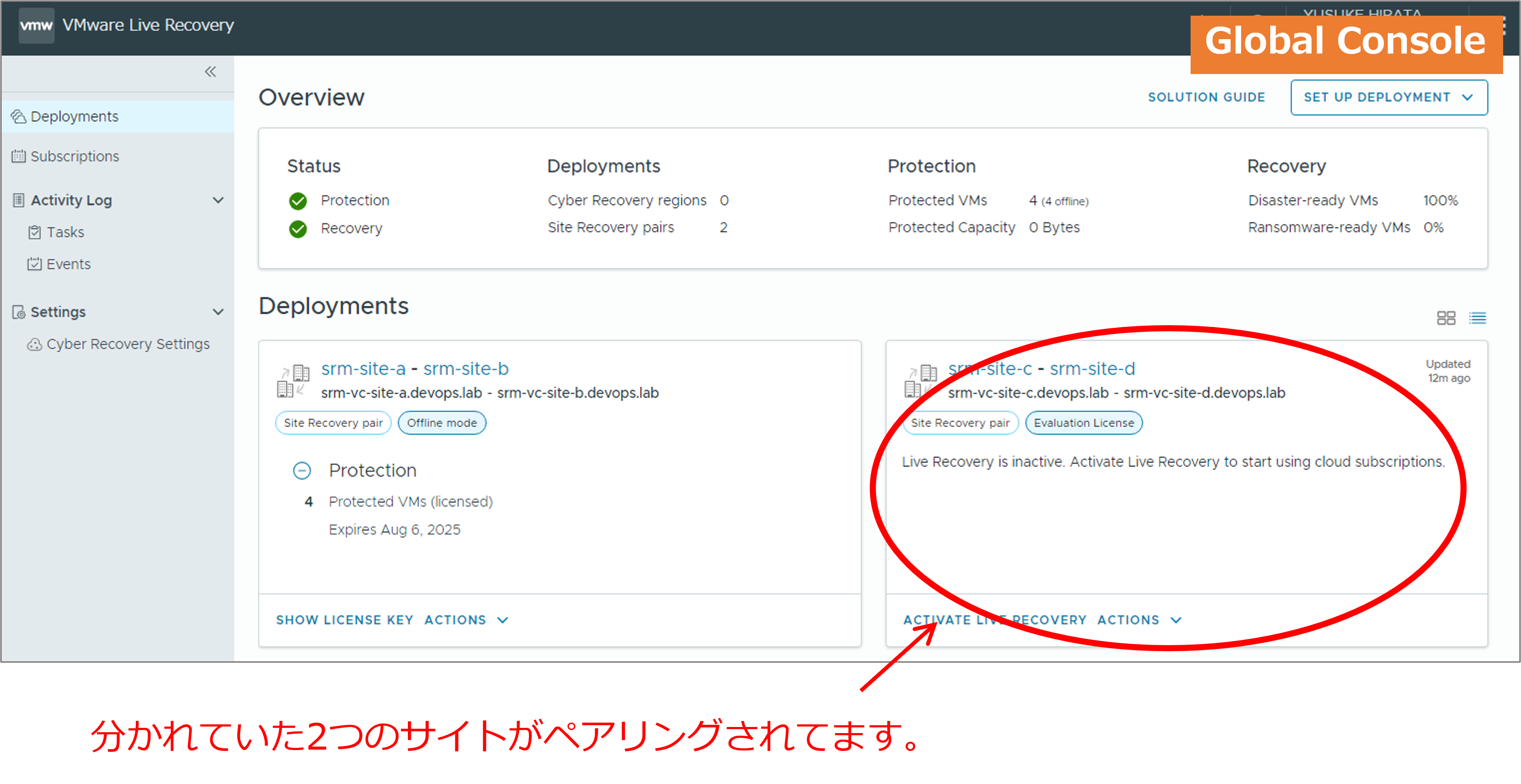Screen dimensions: 1521x784
Task: Click the Evaluation License badge
Action: (1084, 423)
